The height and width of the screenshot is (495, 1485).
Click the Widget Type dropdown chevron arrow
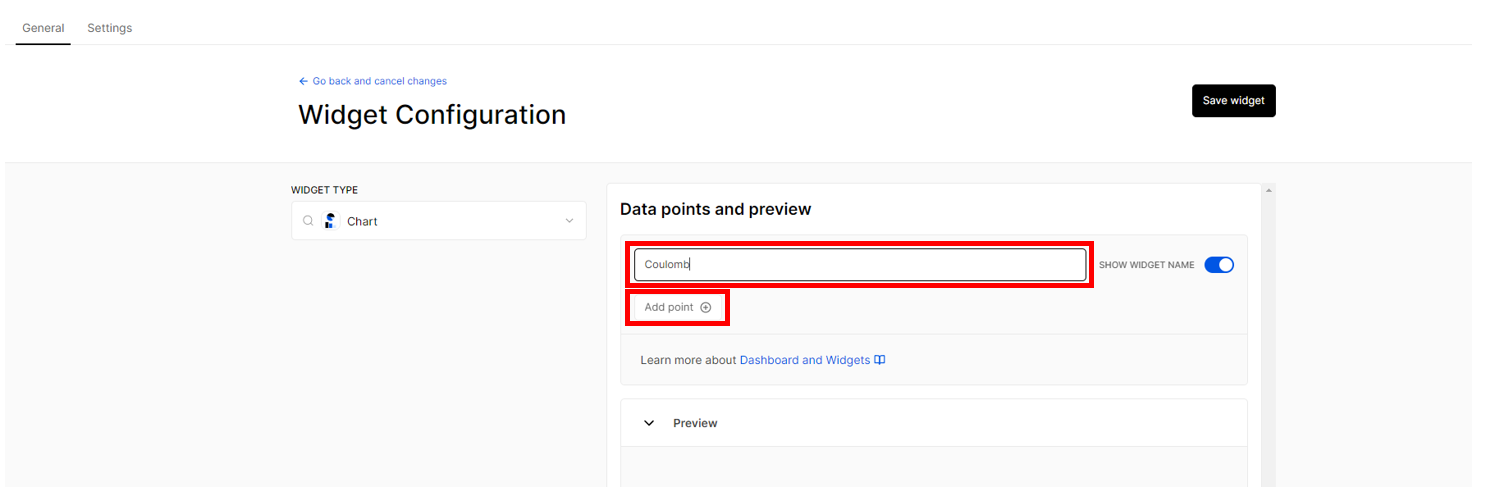(569, 221)
